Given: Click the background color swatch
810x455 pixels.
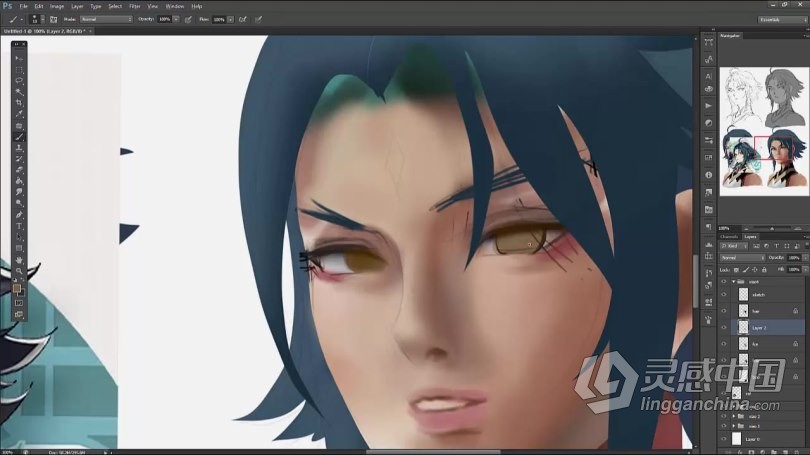Looking at the screenshot, I should point(22,293).
